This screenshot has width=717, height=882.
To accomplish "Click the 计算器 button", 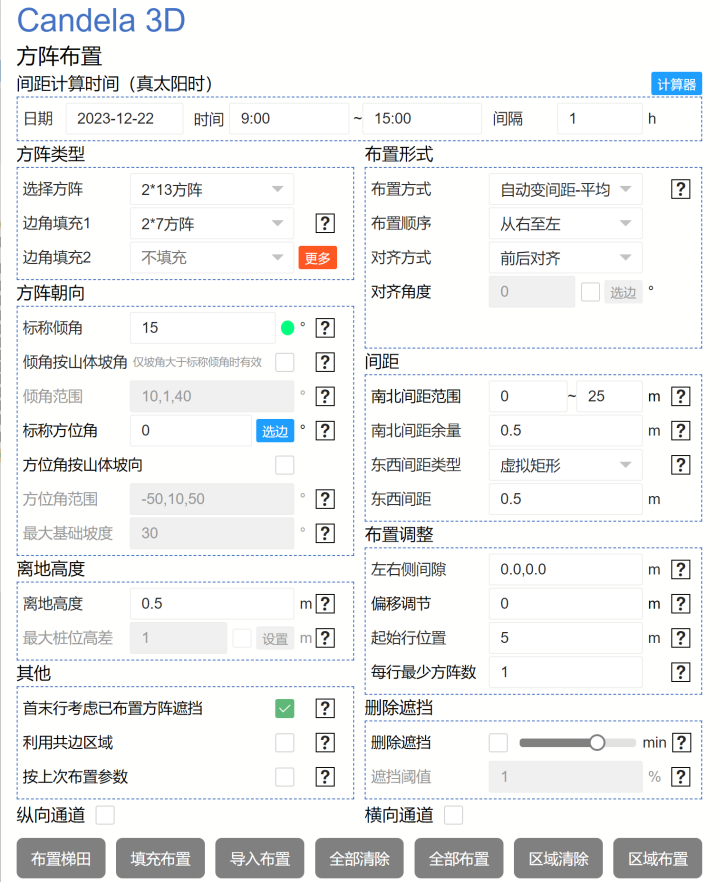I will tap(676, 84).
